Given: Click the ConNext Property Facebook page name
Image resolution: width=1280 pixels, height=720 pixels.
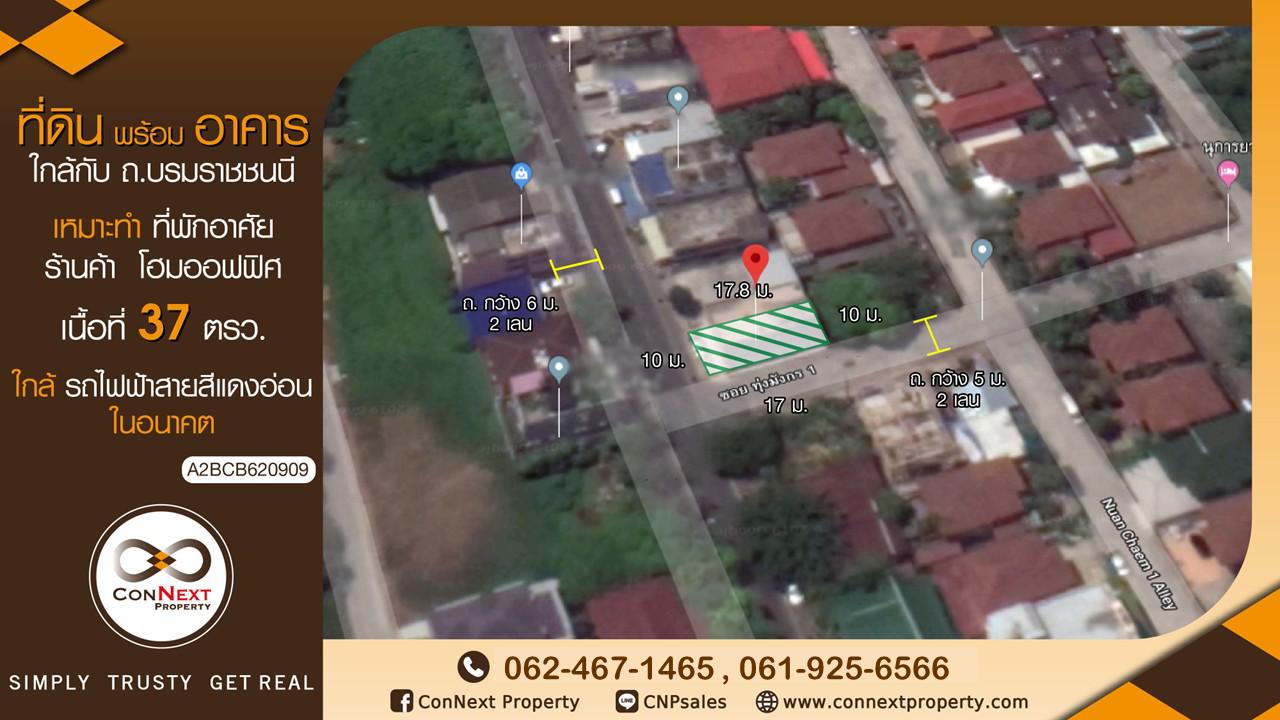Looking at the screenshot, I should click(498, 702).
